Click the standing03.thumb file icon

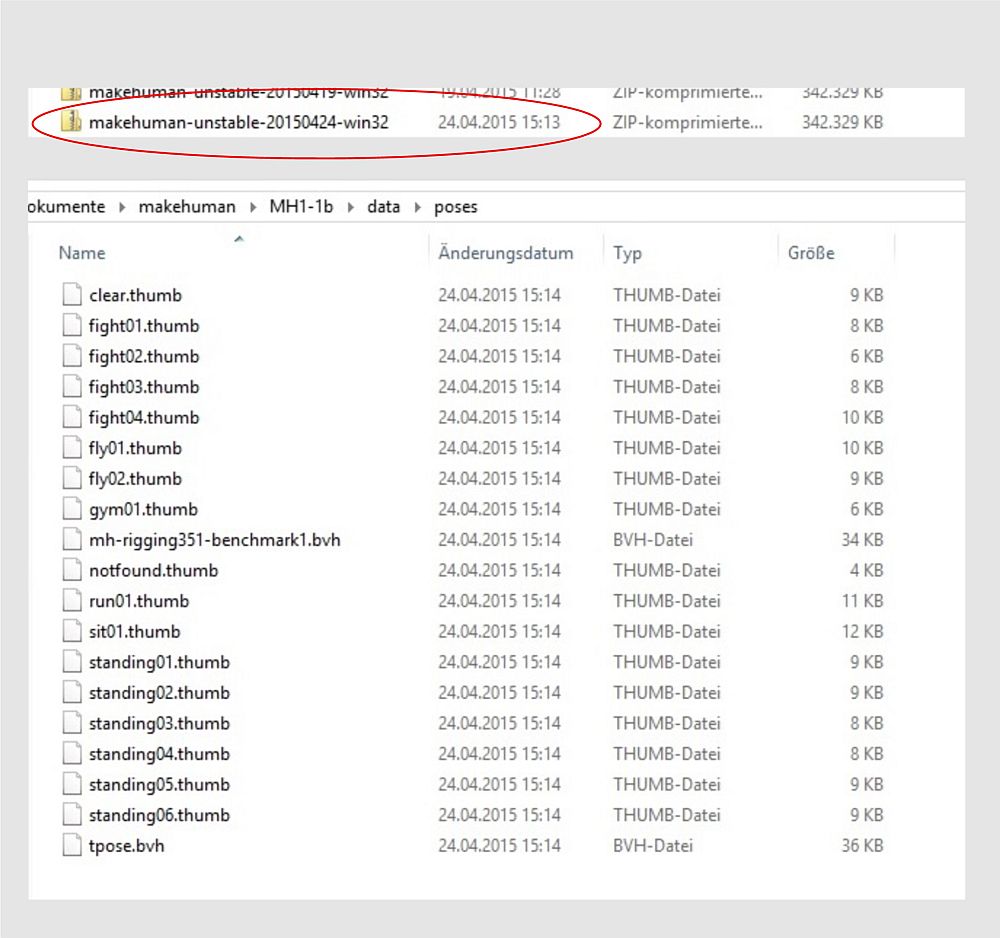[72, 723]
